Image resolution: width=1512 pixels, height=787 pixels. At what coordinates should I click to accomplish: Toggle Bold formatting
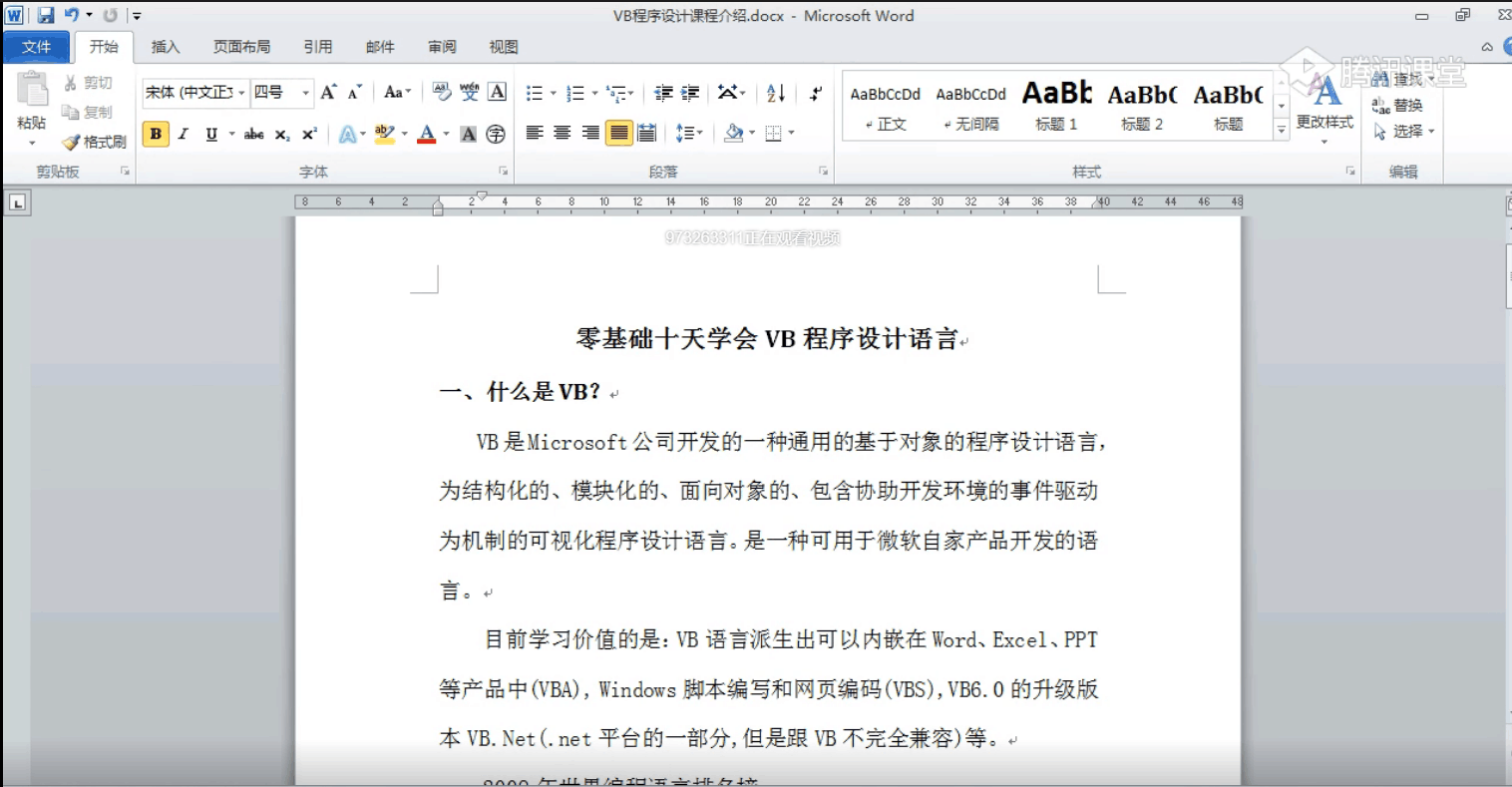click(156, 134)
